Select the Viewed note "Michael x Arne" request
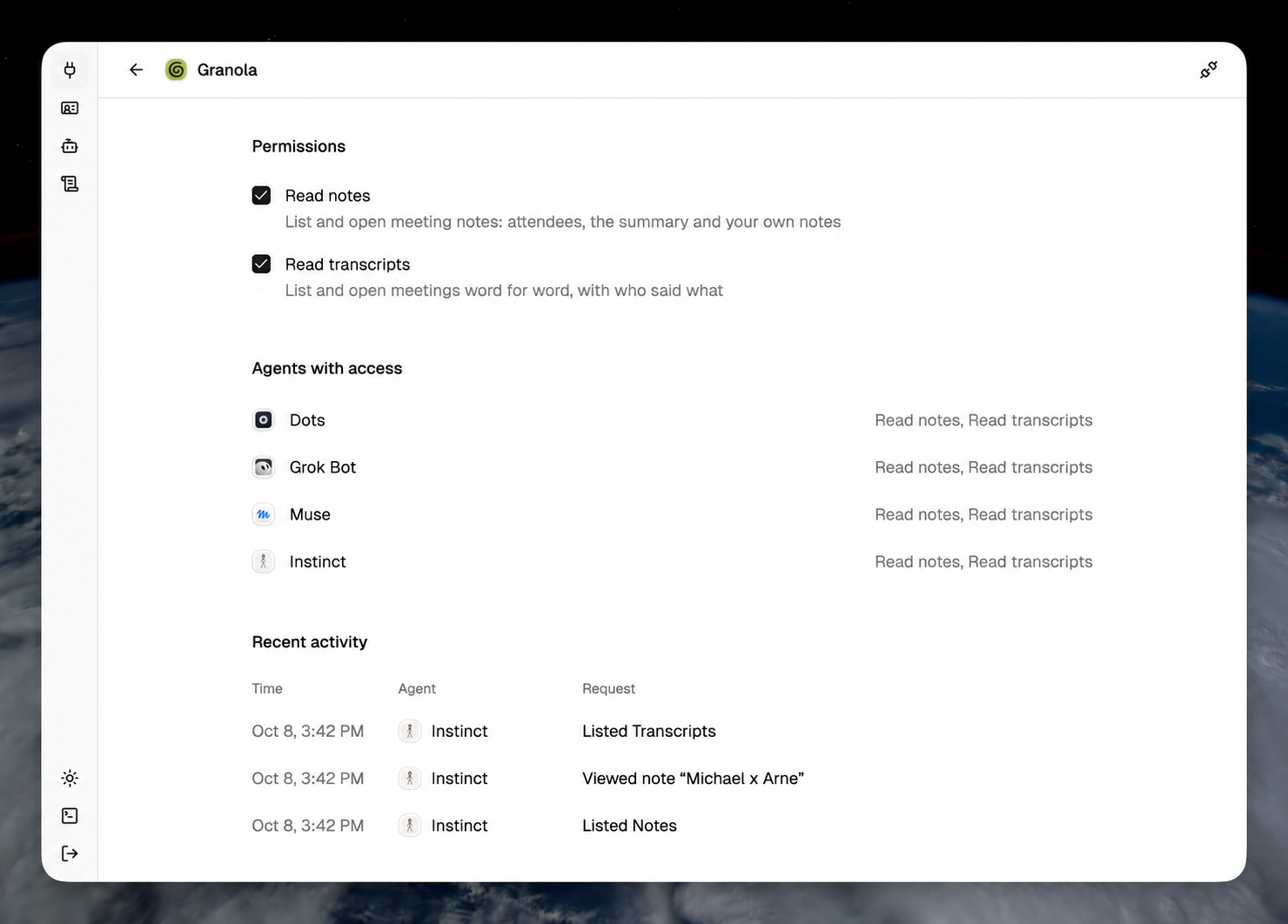Screen dimensions: 1288x924 pyautogui.click(x=693, y=778)
